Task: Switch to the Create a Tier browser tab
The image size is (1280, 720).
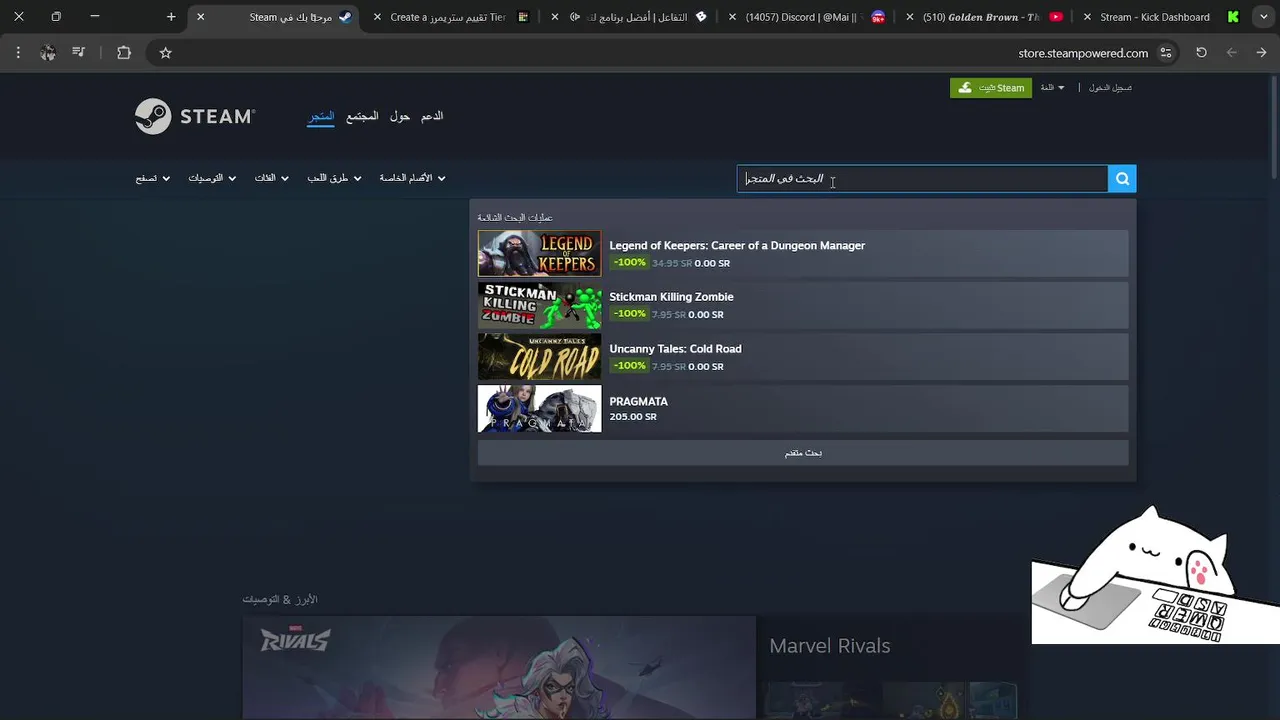Action: (x=448, y=17)
